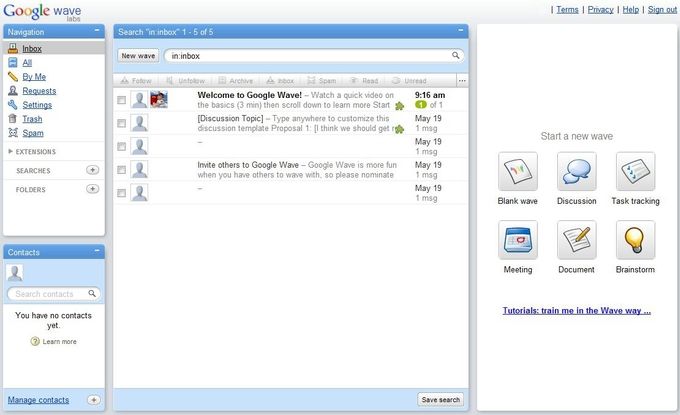Tick the Welcome to Google Wave checkbox
Image resolution: width=680 pixels, height=415 pixels.
coord(121,100)
